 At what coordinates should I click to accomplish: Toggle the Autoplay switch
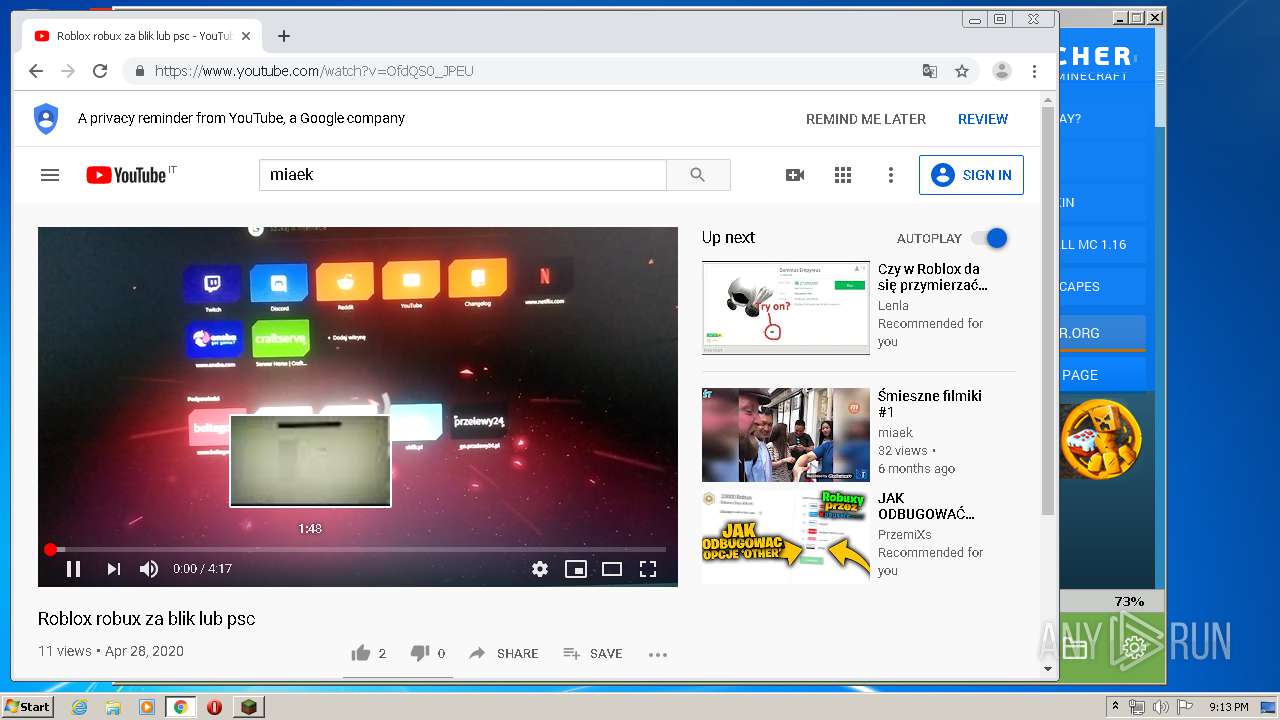[990, 238]
